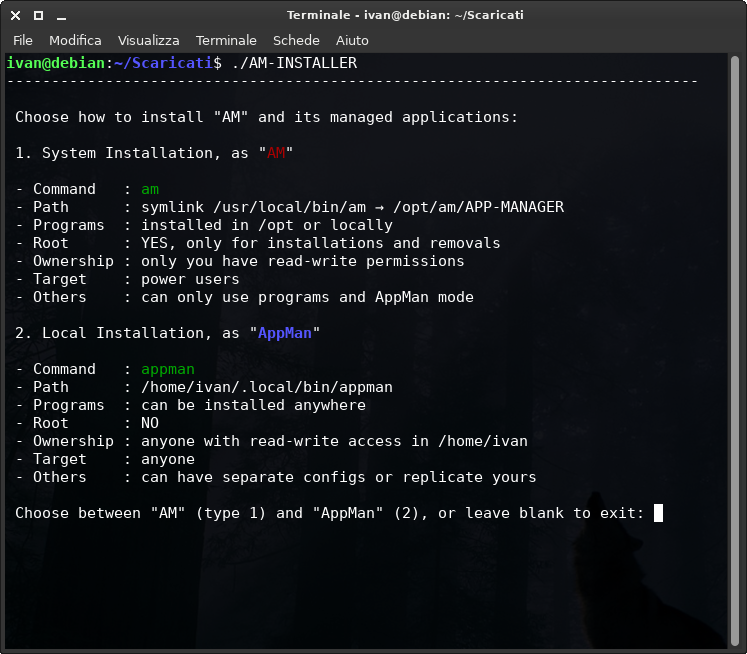This screenshot has height=654, width=747.
Task: Click 'can have separate configs or replicate yours'
Action: pyautogui.click(x=339, y=477)
